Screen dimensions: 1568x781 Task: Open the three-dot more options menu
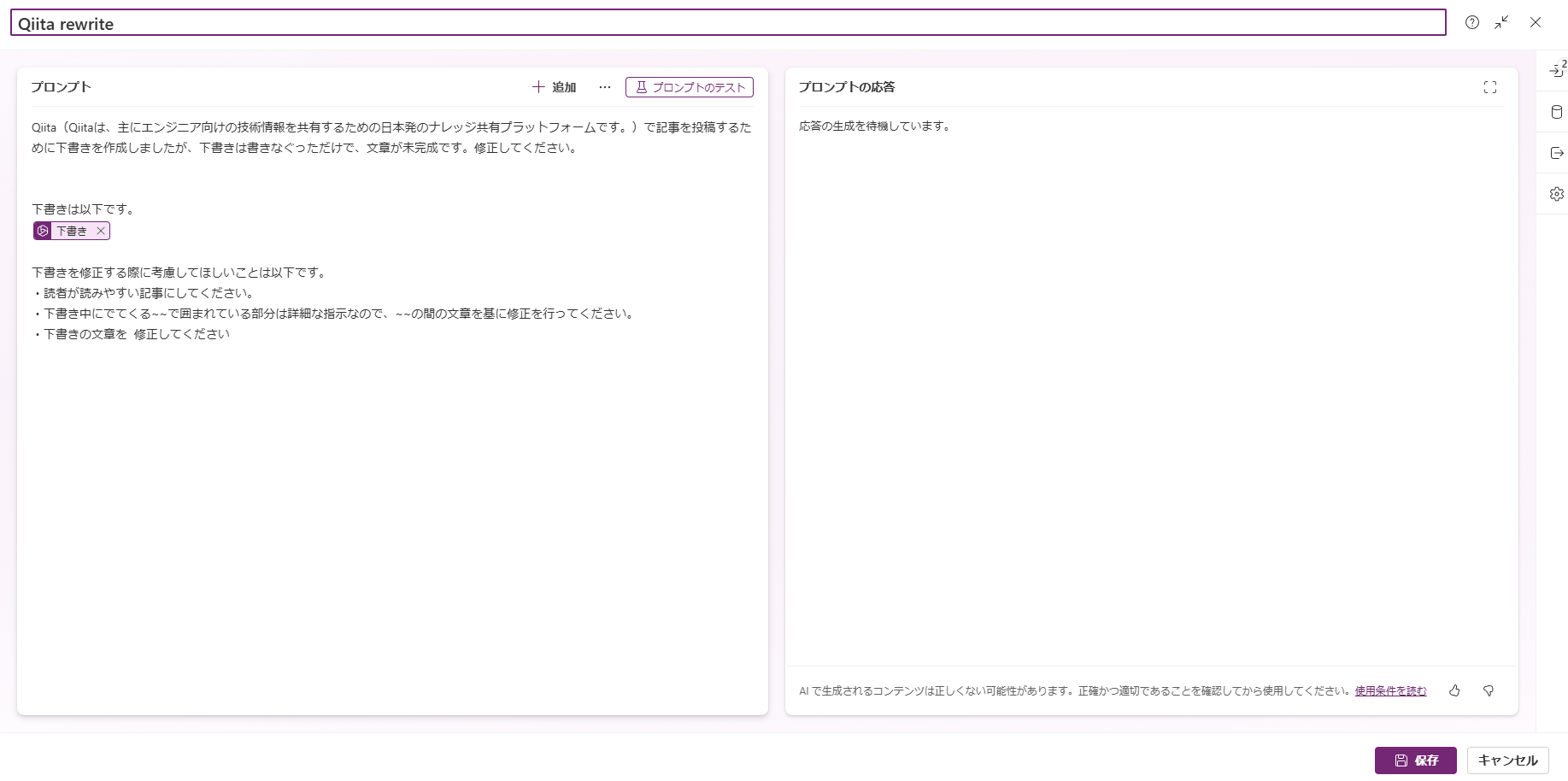(x=605, y=87)
